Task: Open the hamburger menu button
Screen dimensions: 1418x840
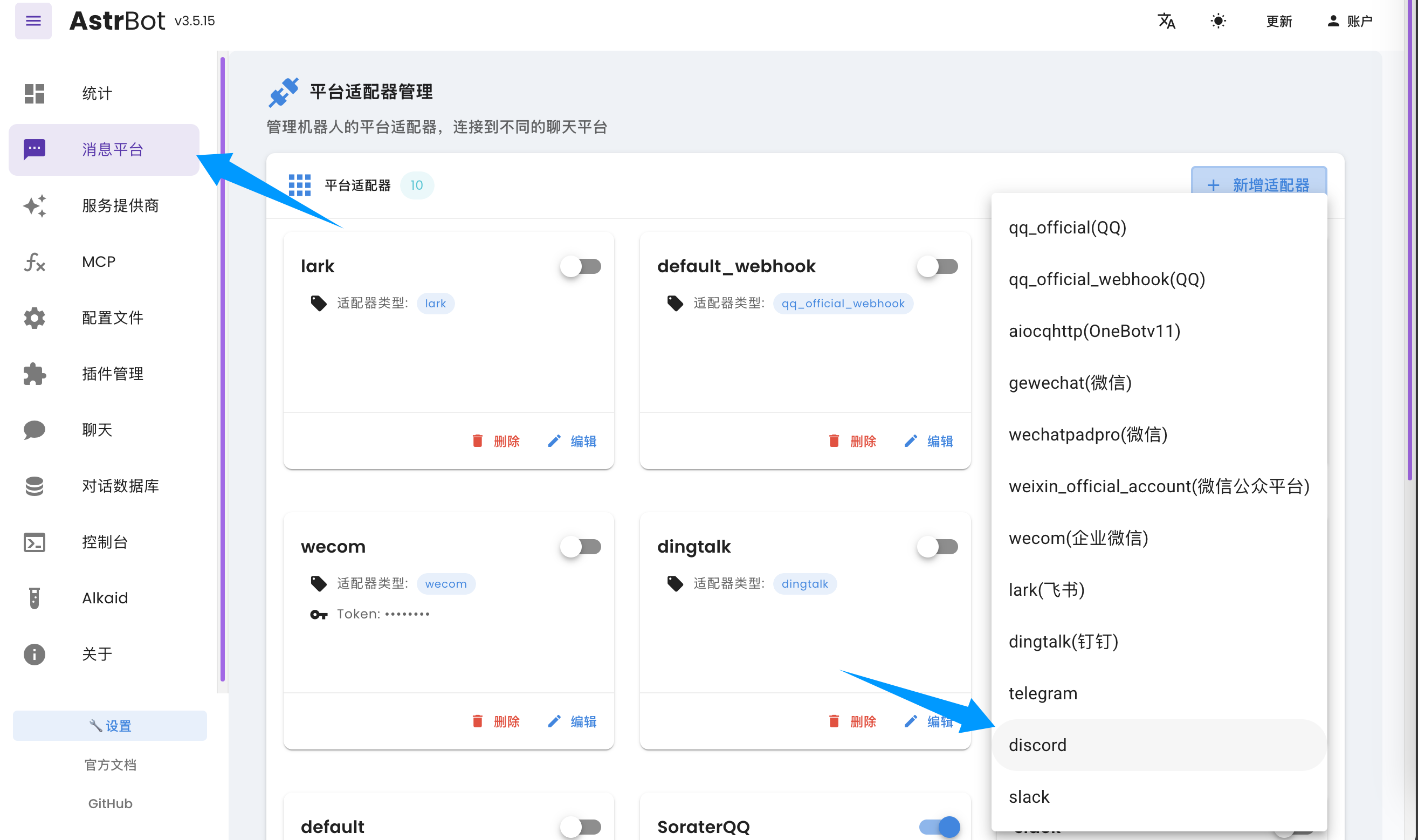Action: click(33, 21)
